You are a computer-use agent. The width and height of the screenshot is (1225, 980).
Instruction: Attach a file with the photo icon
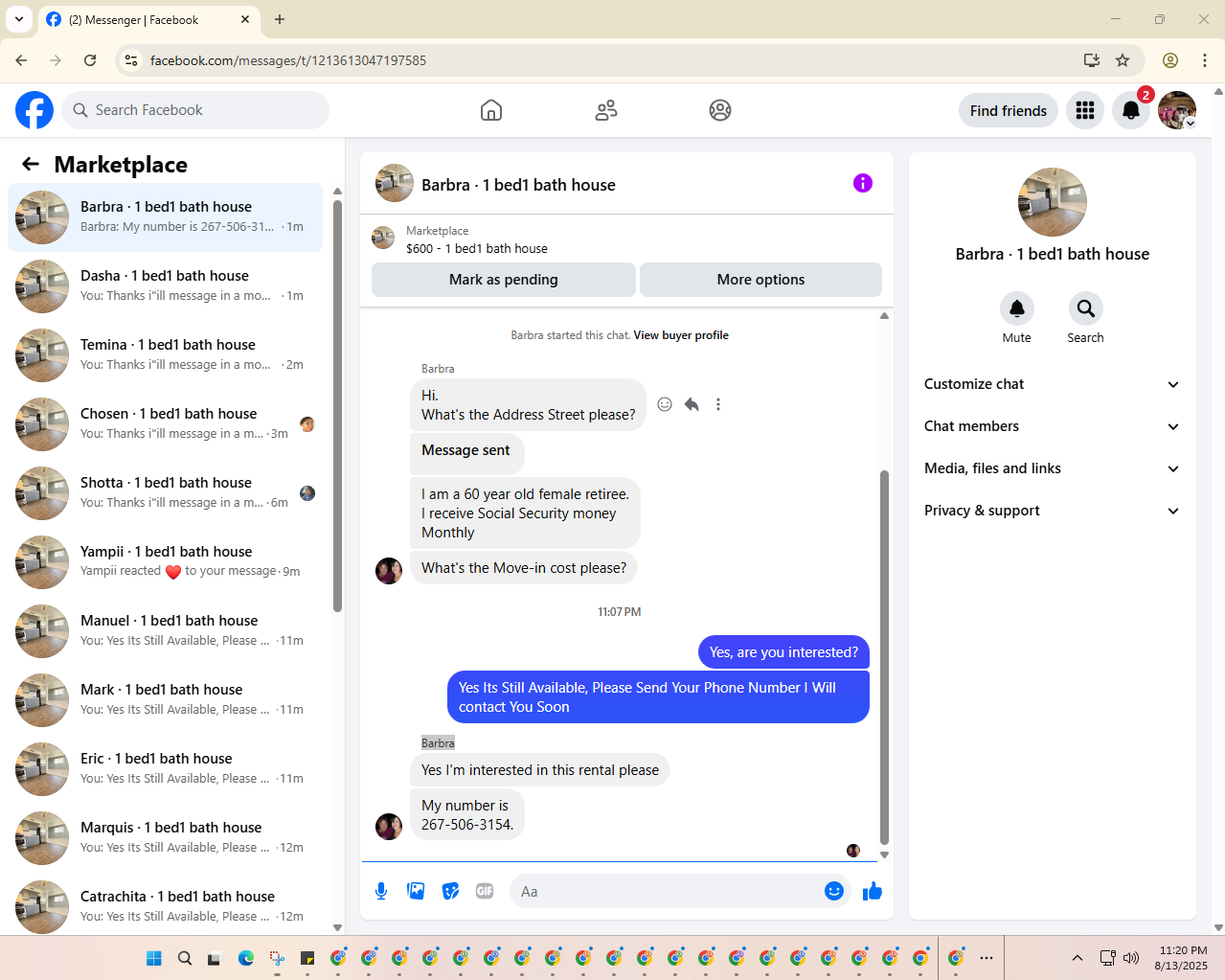coord(416,891)
